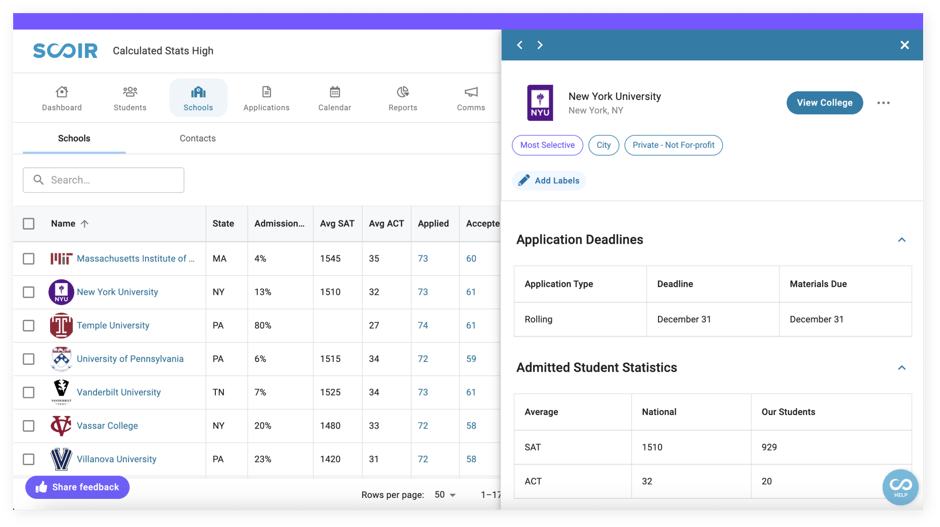Click the Villanova University logo
The image size is (940, 527).
(61, 459)
